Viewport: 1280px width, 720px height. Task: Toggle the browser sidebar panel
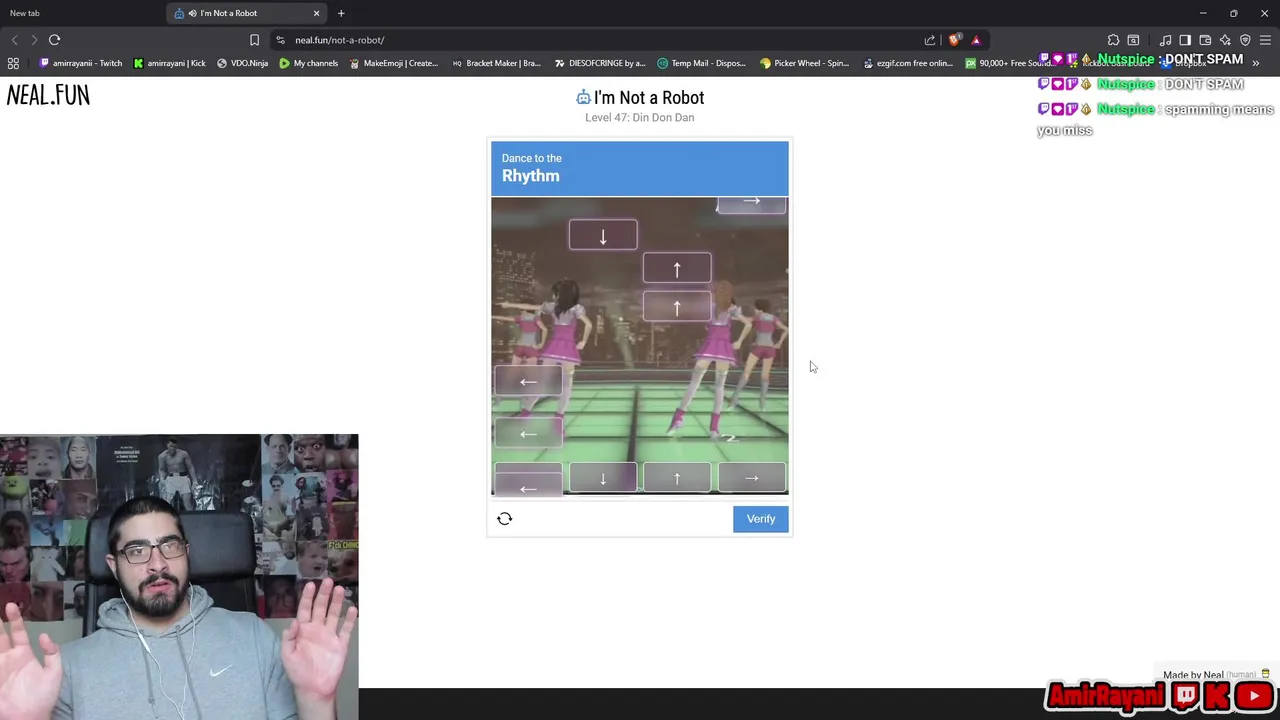[1185, 40]
